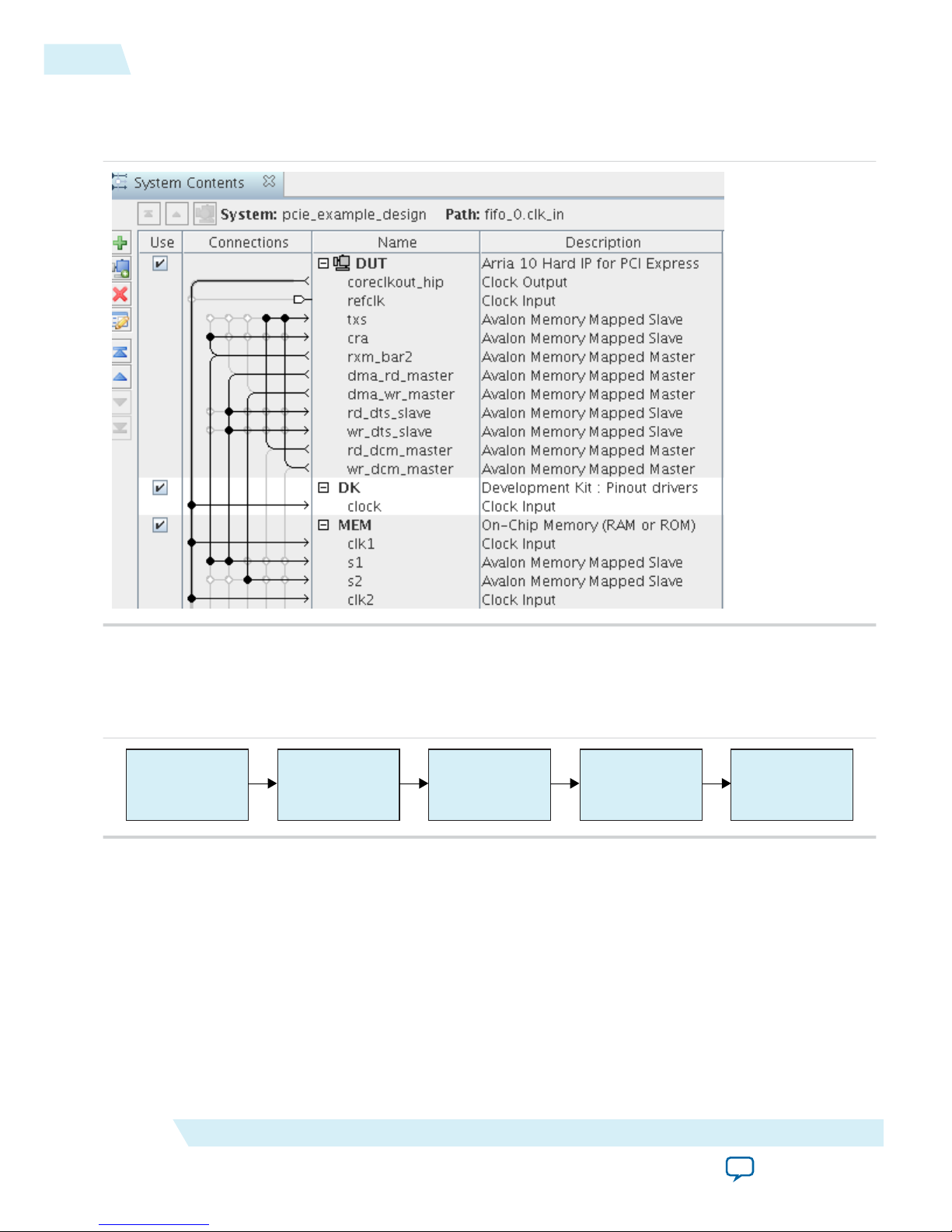This screenshot has height=1232, width=952.
Task: Select the clock interface under DK
Action: click(x=364, y=506)
